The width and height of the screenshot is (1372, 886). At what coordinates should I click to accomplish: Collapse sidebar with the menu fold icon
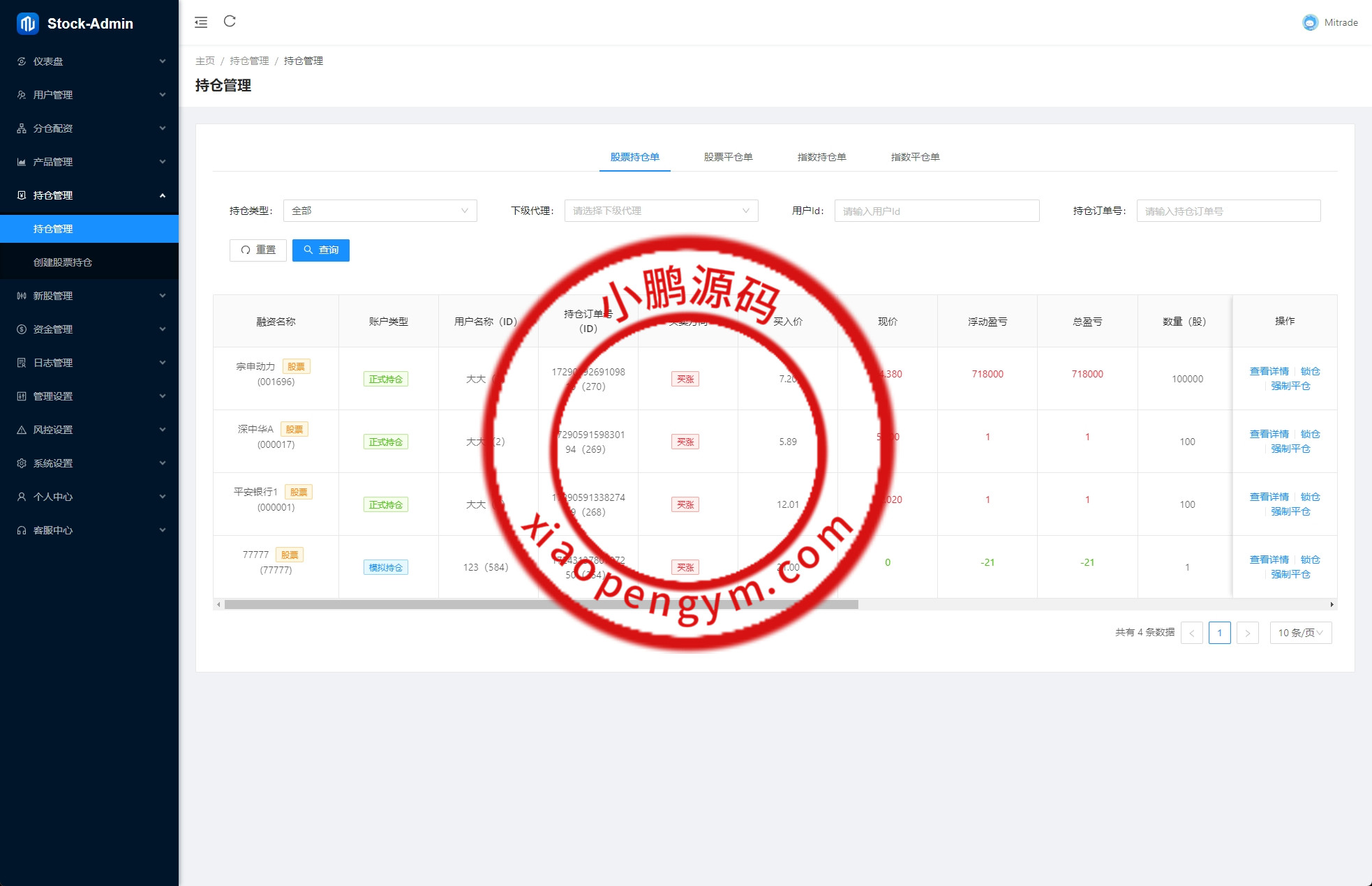(201, 22)
